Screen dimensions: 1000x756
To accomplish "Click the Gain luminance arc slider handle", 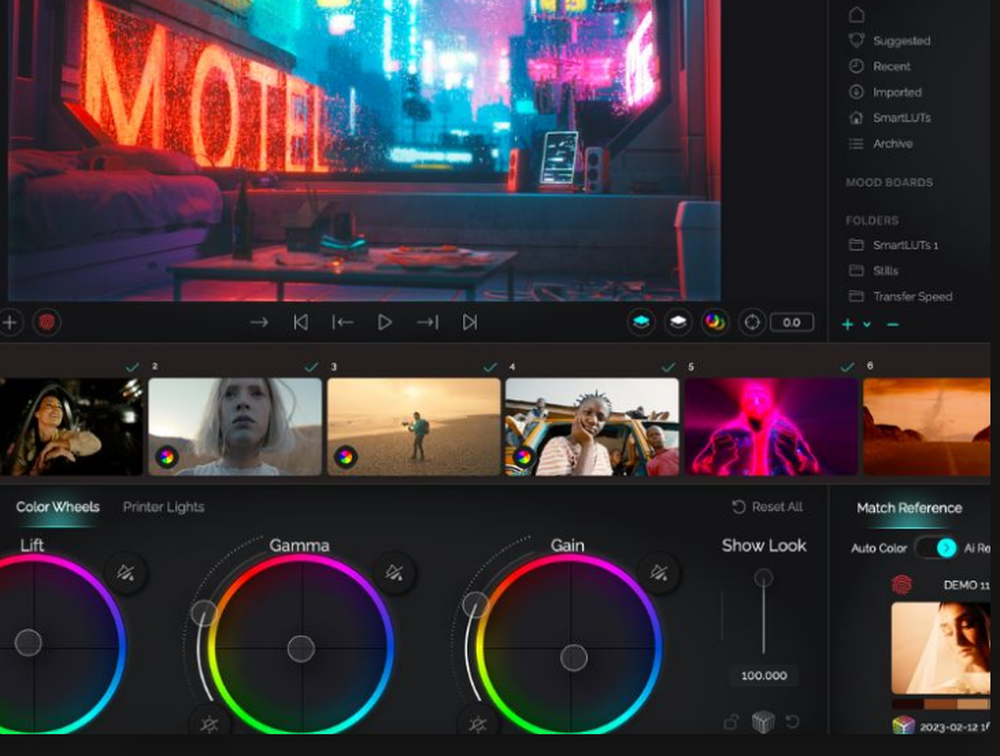I will coord(474,604).
